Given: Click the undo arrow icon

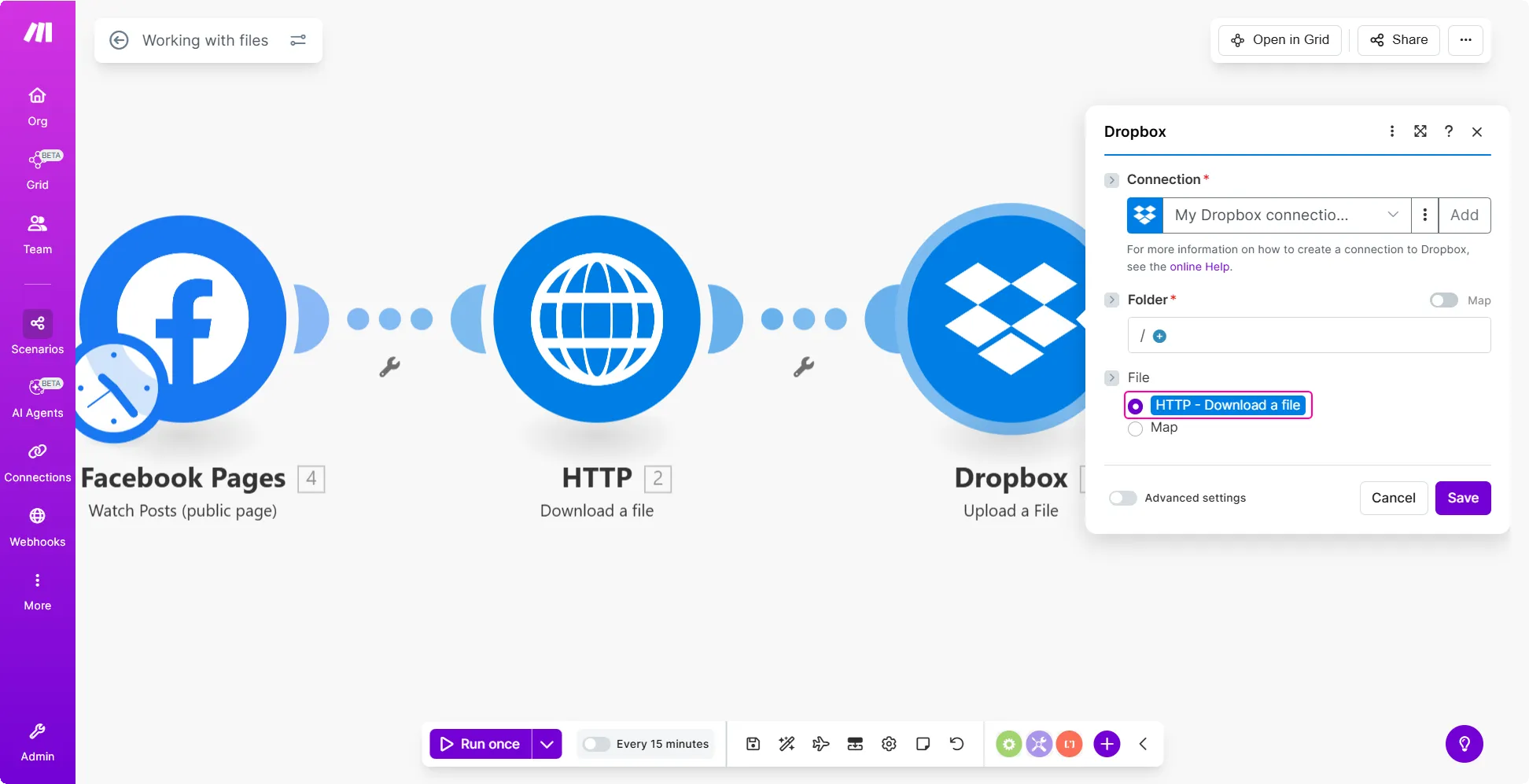Looking at the screenshot, I should (956, 744).
